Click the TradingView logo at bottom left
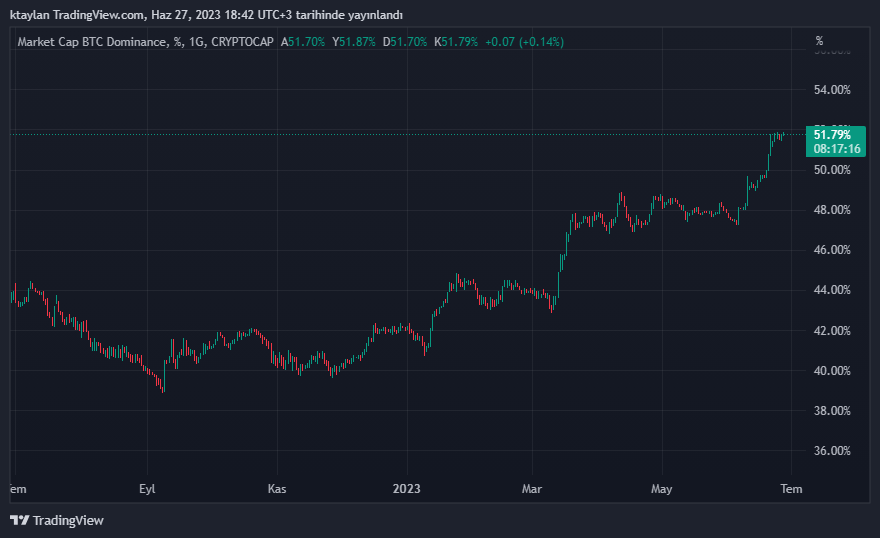The image size is (880, 538). coord(57,521)
